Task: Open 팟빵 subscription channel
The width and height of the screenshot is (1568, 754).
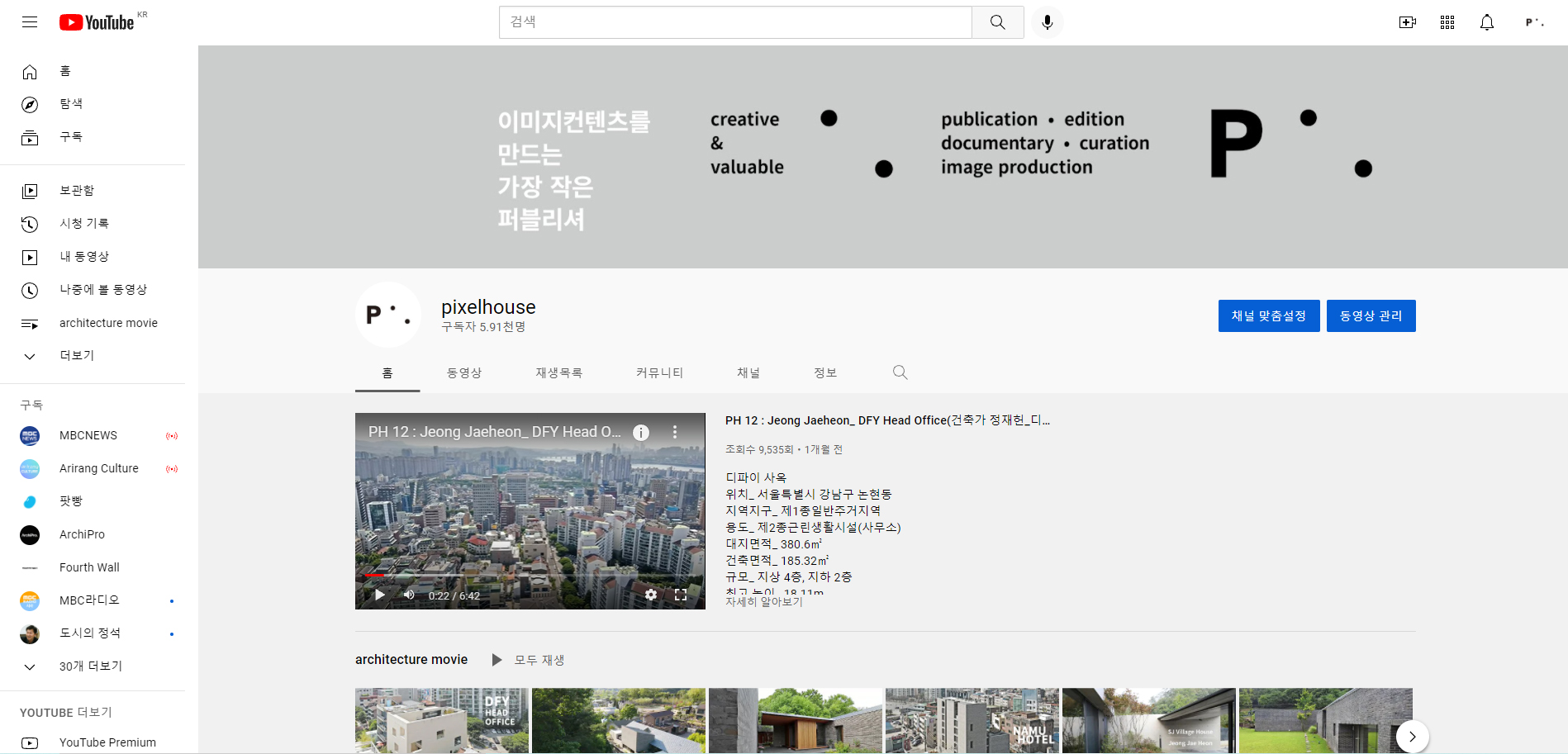Action: pos(93,501)
